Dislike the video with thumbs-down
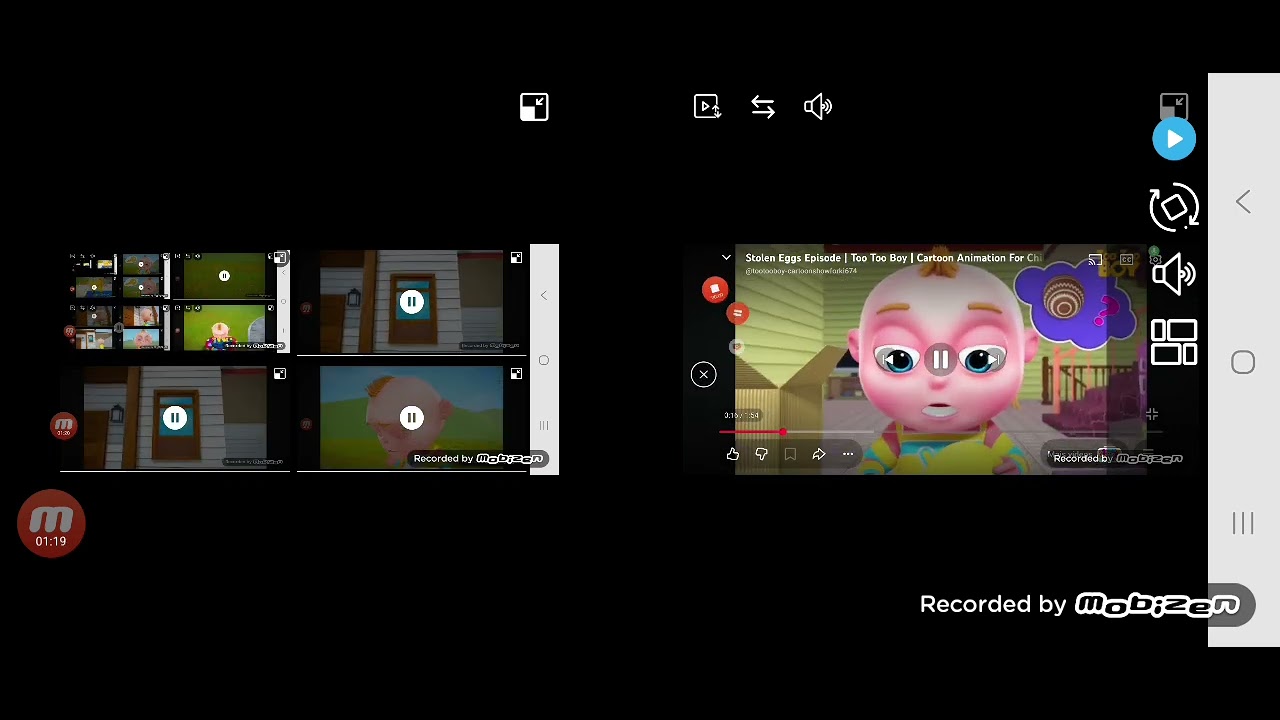Image resolution: width=1280 pixels, height=720 pixels. point(762,454)
